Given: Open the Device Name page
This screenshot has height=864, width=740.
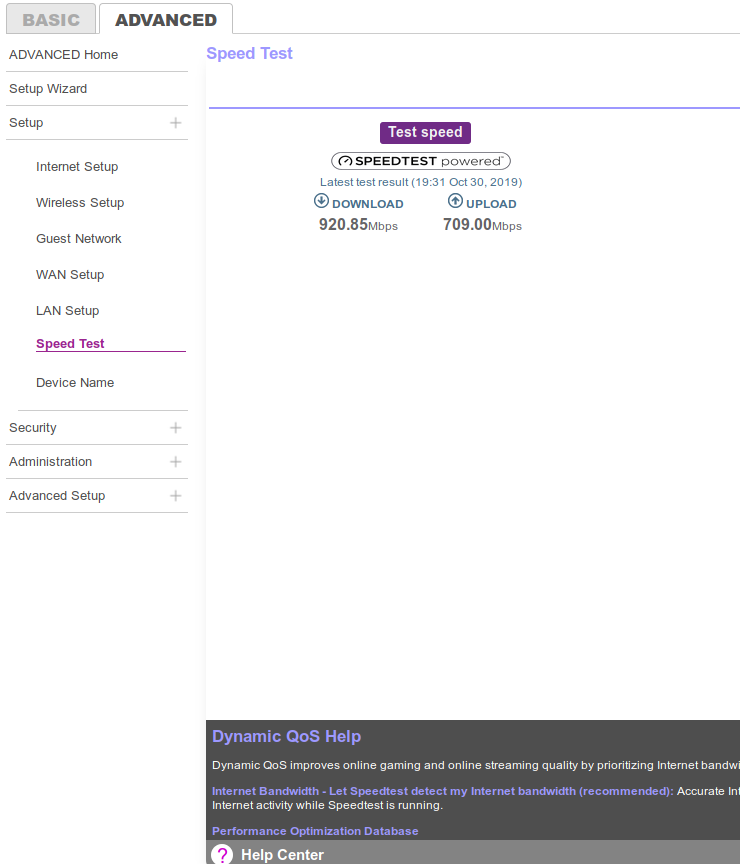Looking at the screenshot, I should [x=75, y=383].
